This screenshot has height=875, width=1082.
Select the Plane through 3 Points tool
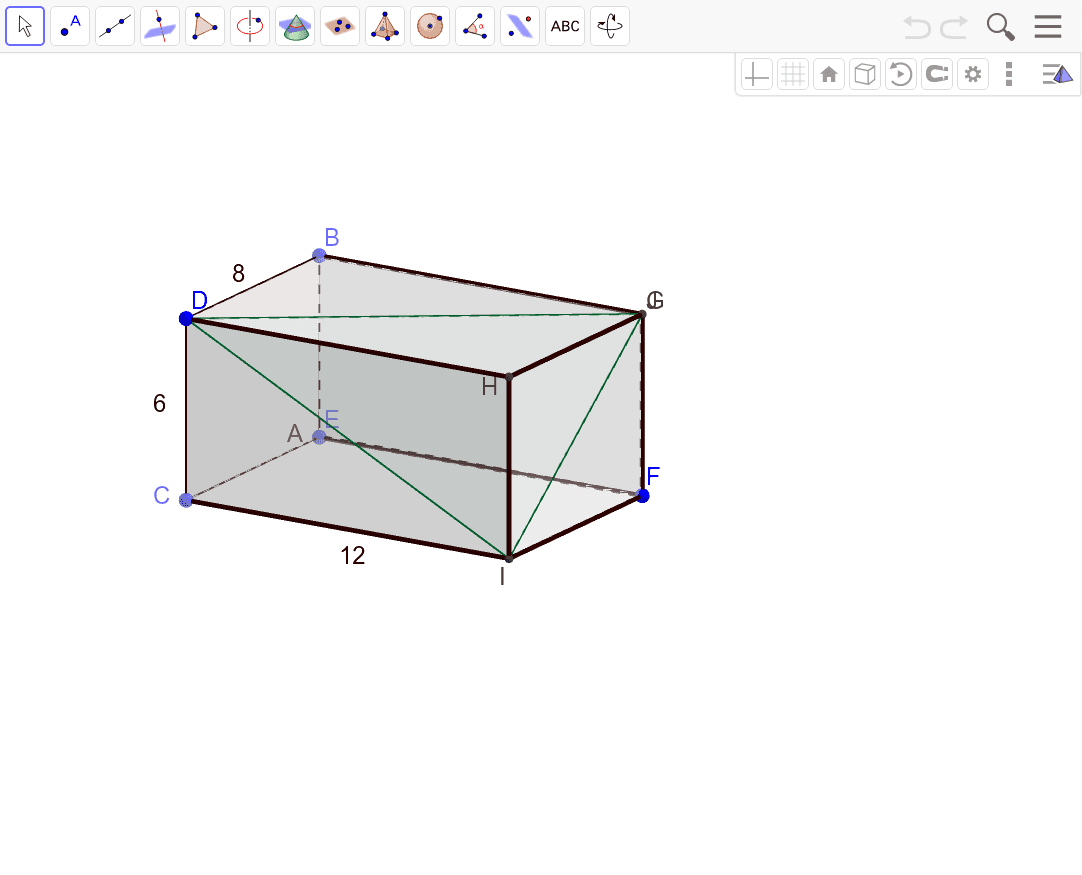(340, 26)
